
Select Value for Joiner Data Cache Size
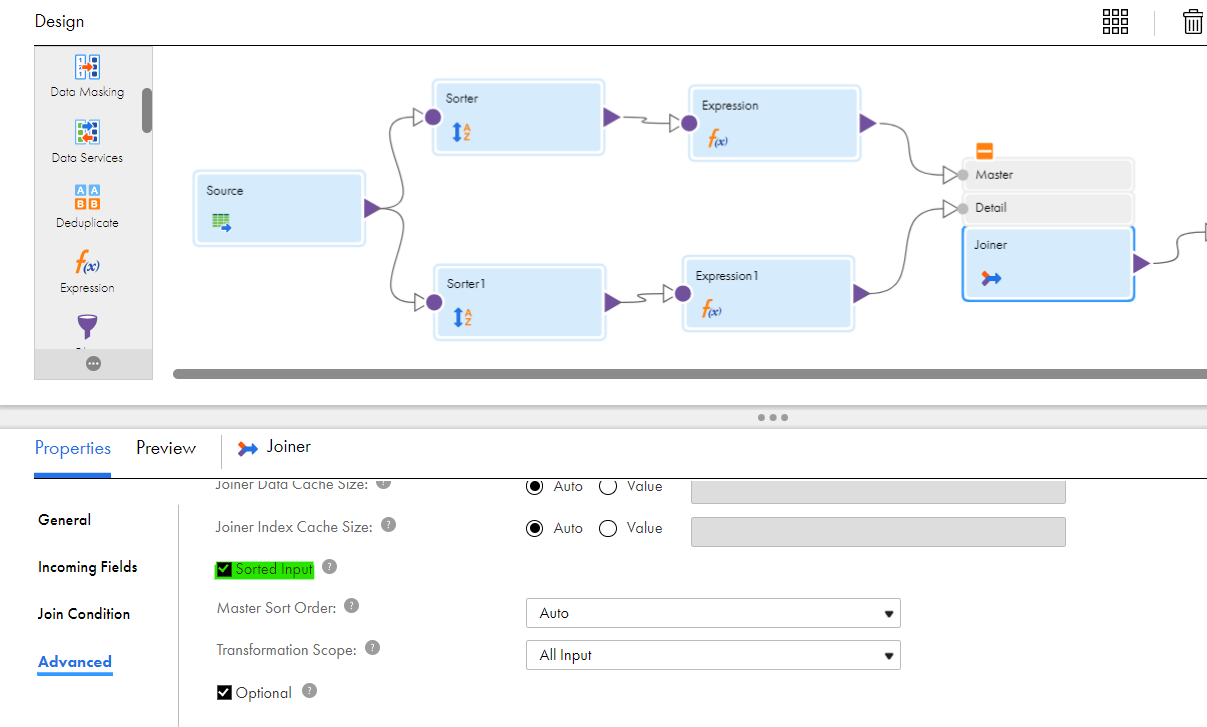607,487
